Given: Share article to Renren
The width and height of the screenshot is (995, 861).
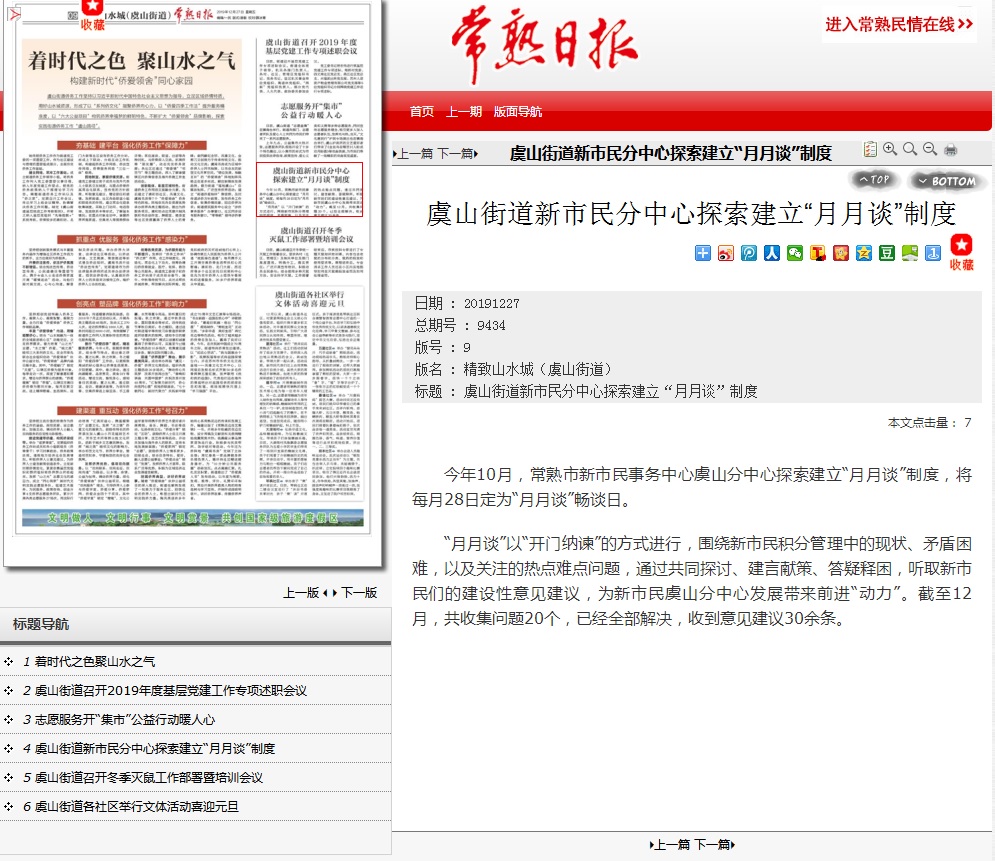Looking at the screenshot, I should pos(772,253).
